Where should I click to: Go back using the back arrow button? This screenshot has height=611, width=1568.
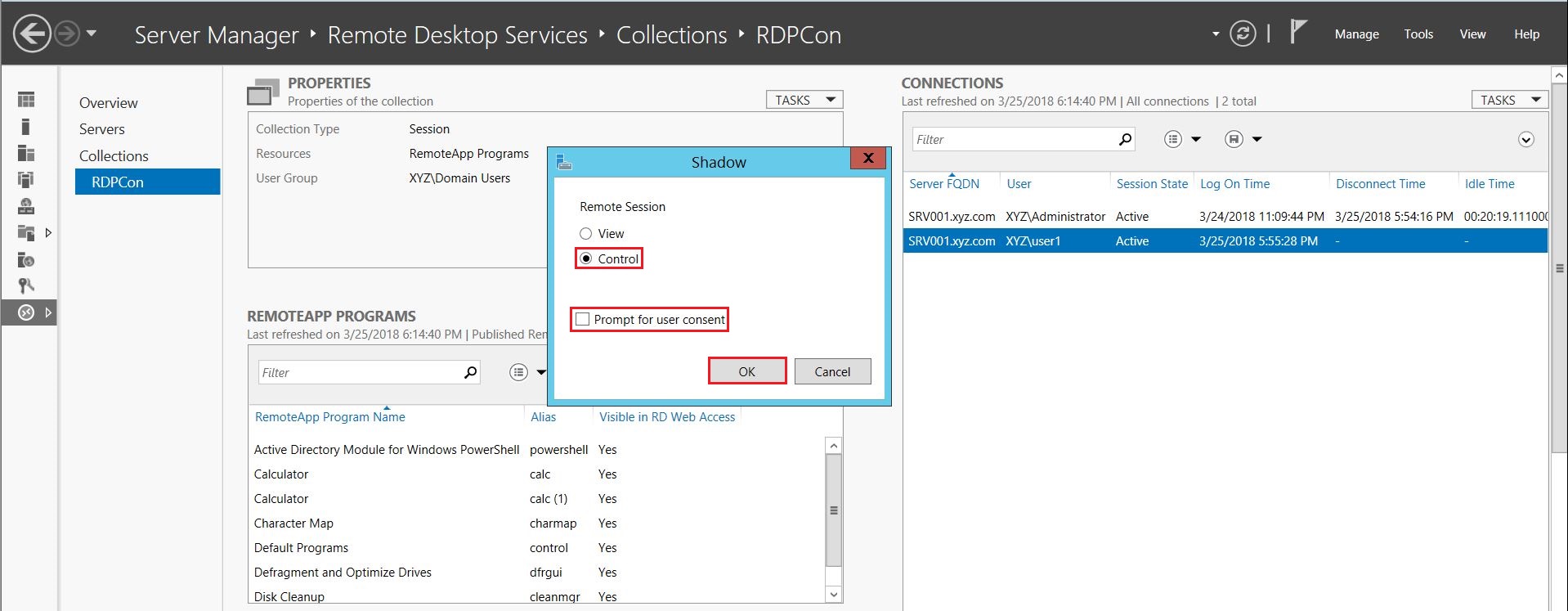coord(32,34)
